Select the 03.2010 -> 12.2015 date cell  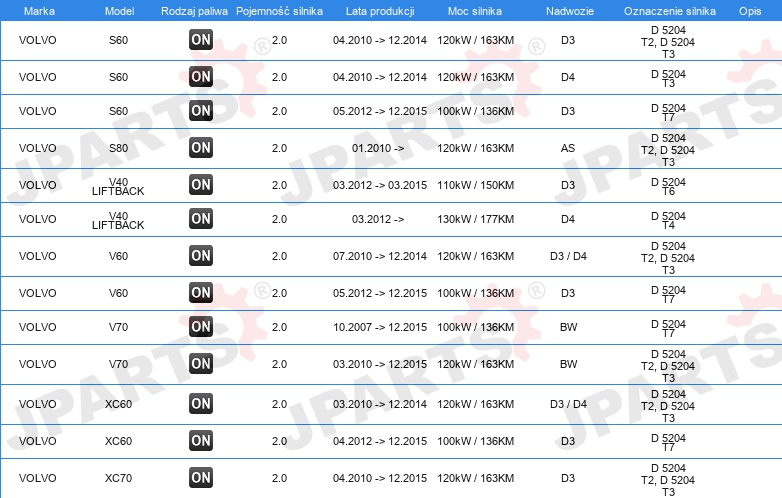pyautogui.click(x=380, y=364)
